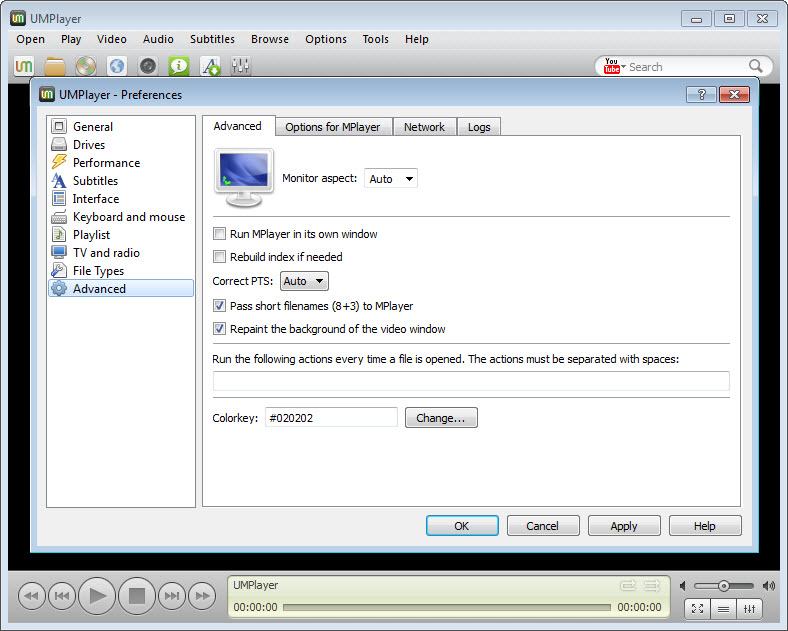The image size is (788, 631).
Task: Open file using folder toolbar icon
Action: tap(55, 66)
